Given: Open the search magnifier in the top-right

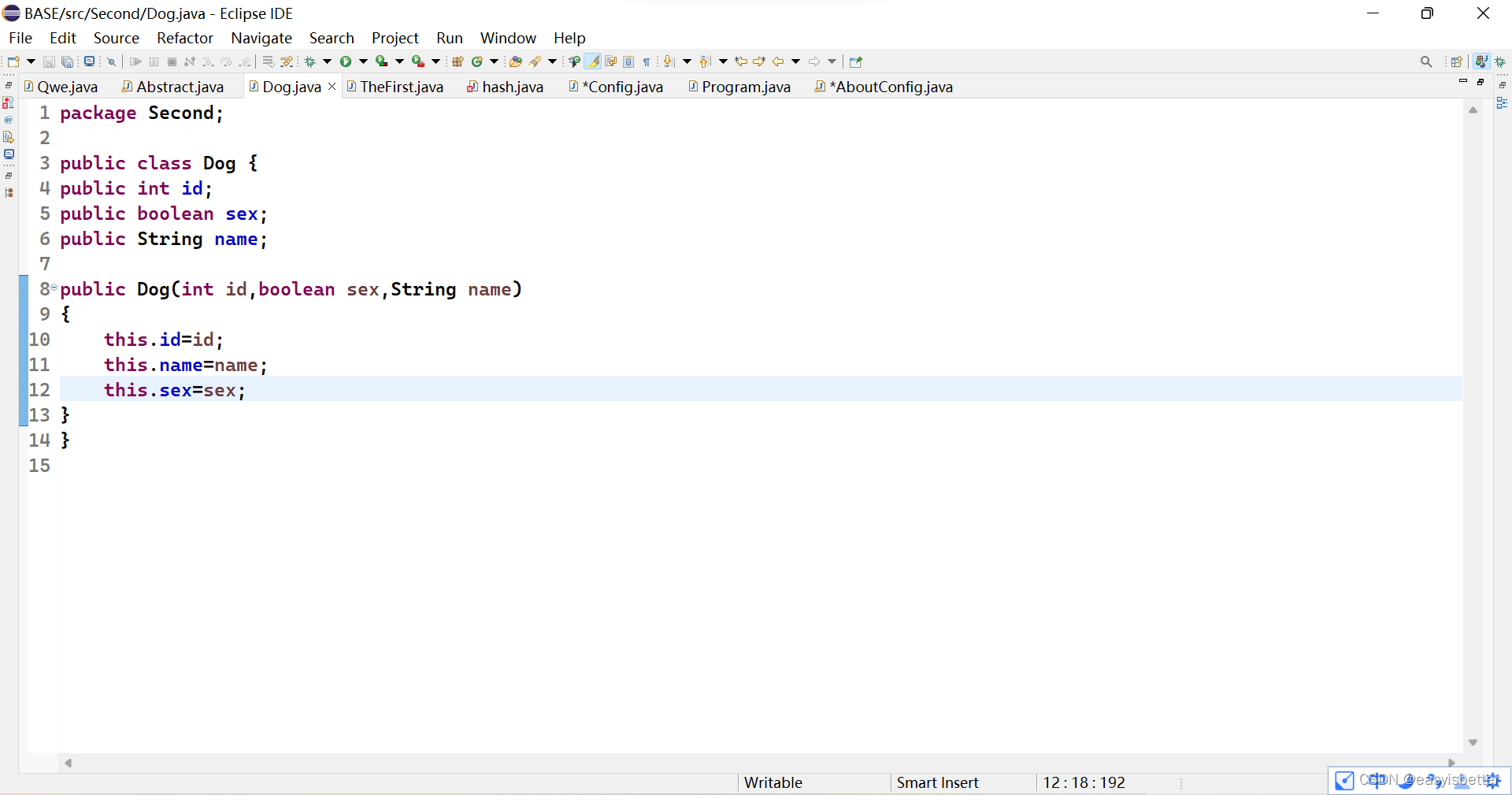Looking at the screenshot, I should point(1426,61).
